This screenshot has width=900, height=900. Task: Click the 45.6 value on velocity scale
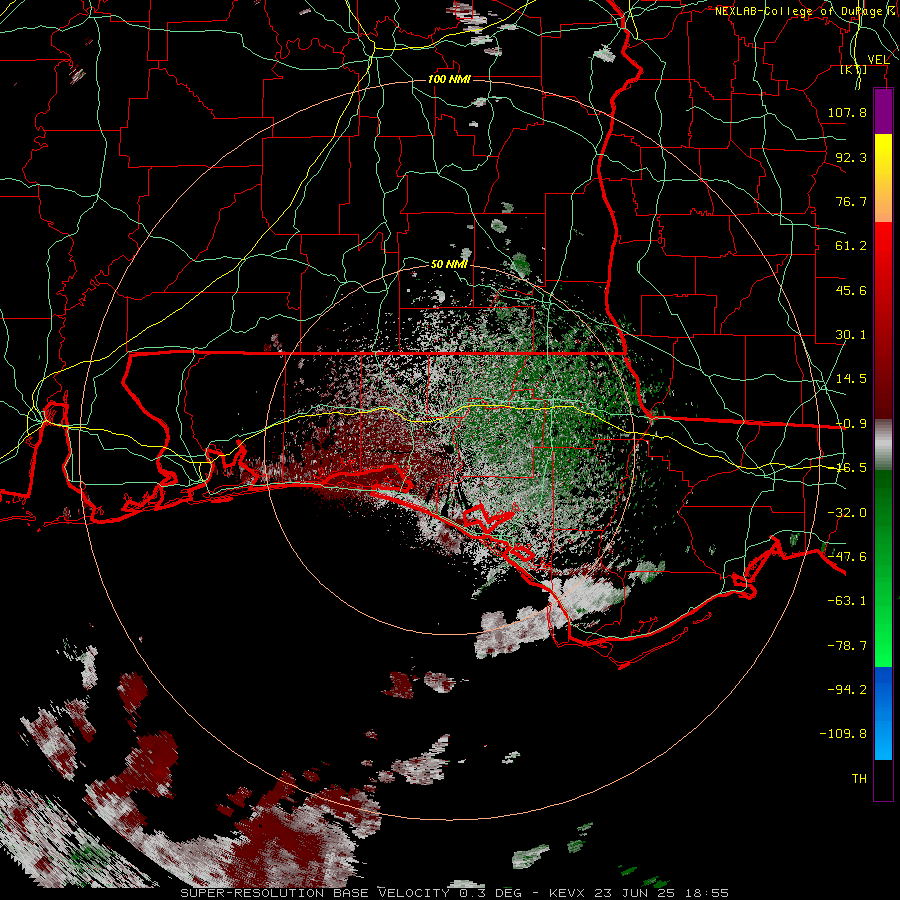[851, 290]
